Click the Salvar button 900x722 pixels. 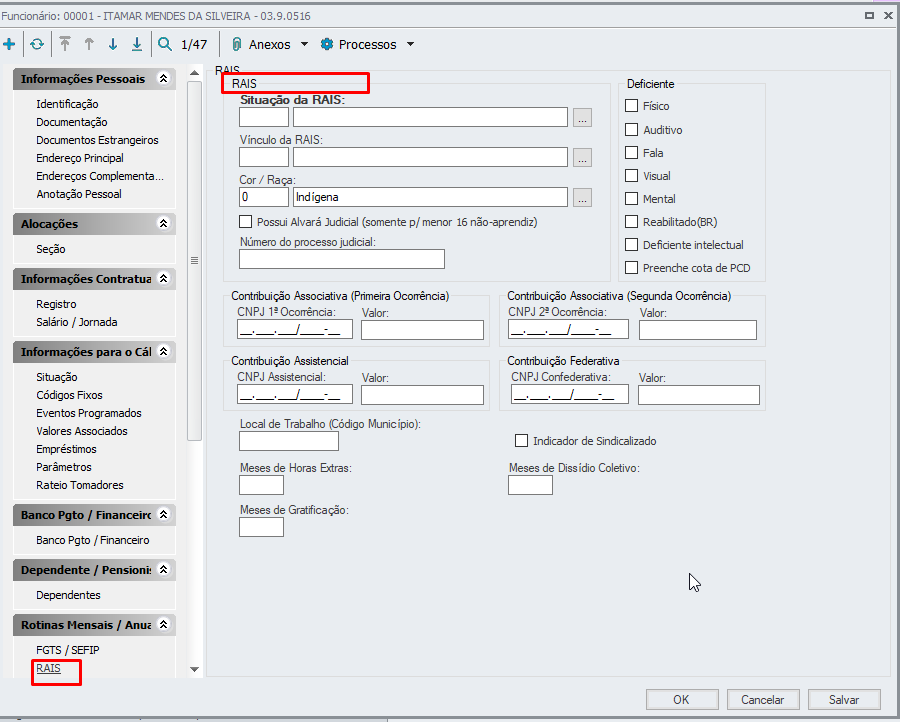tap(844, 700)
